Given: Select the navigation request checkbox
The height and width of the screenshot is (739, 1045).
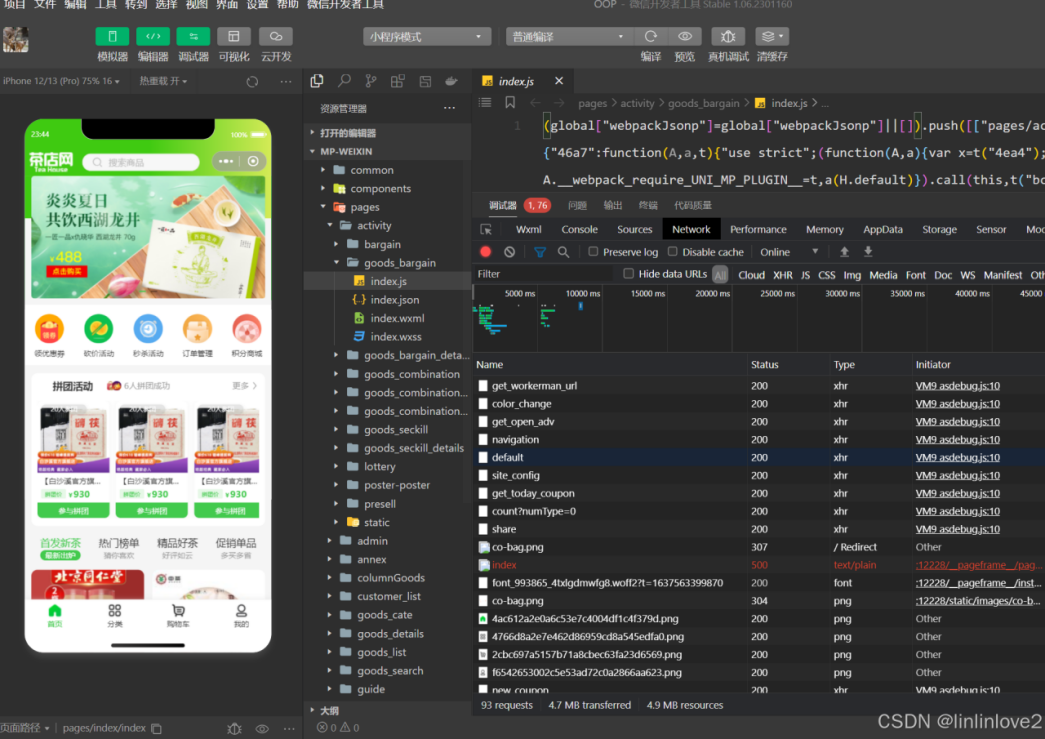Looking at the screenshot, I should [x=483, y=440].
